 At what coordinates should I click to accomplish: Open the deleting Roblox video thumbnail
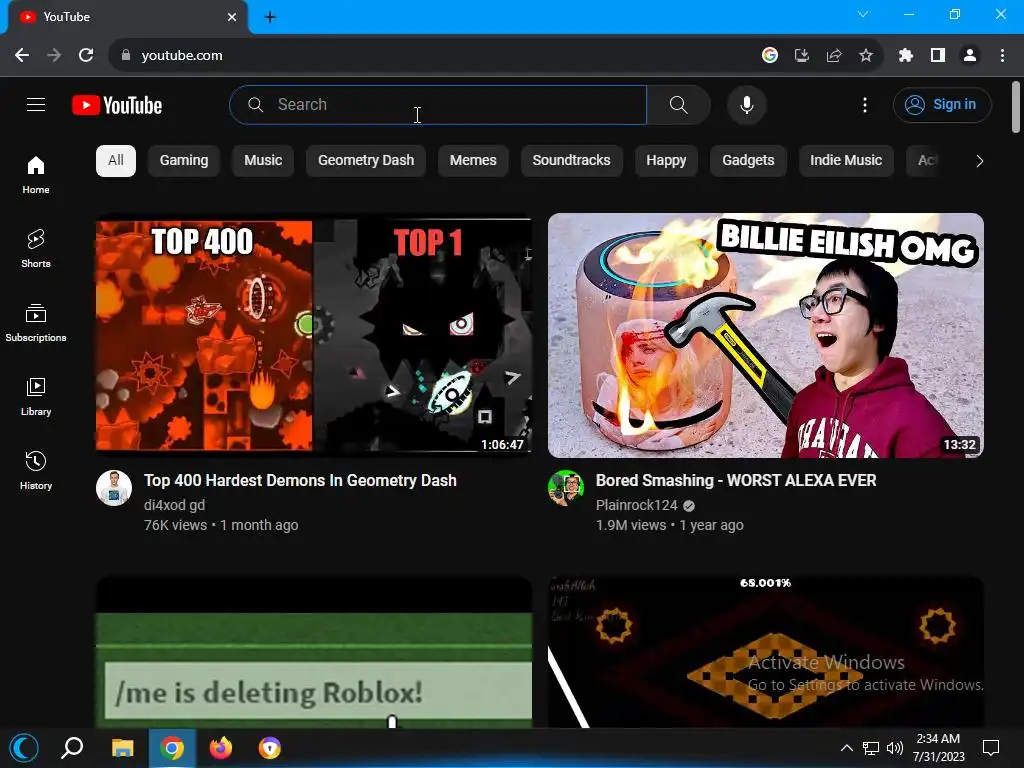point(313,652)
